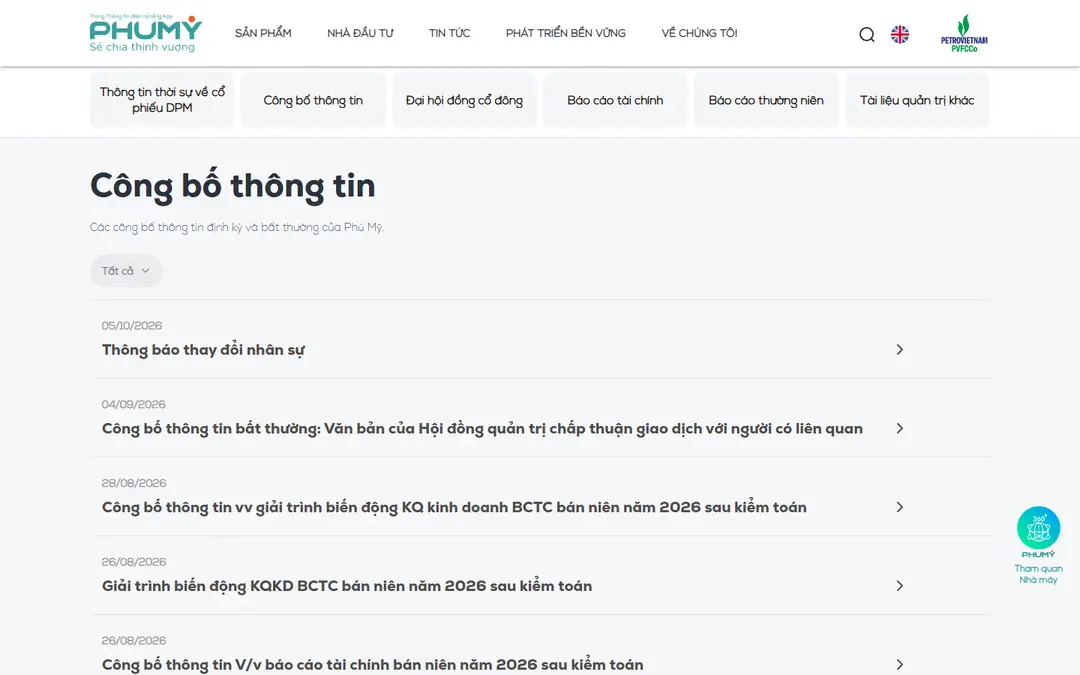
Task: Click chevron beside Hội đồng quản trị announcement
Action: click(x=900, y=428)
